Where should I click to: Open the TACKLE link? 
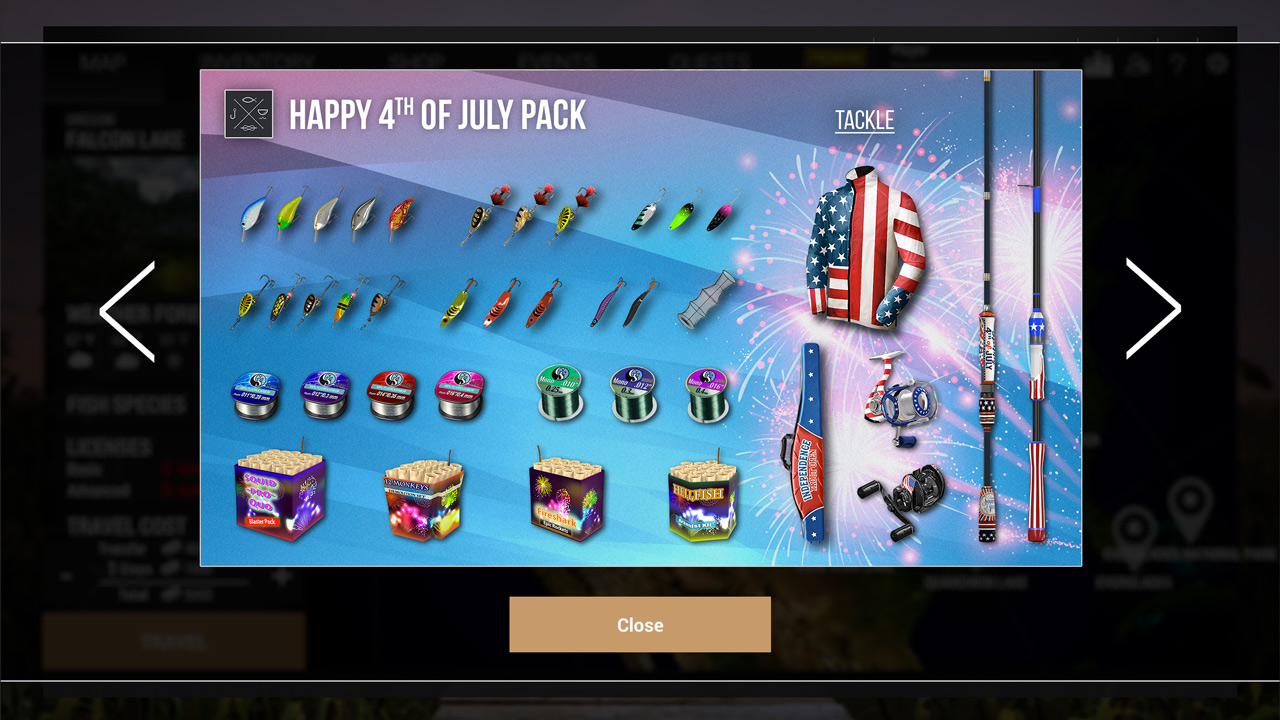864,120
